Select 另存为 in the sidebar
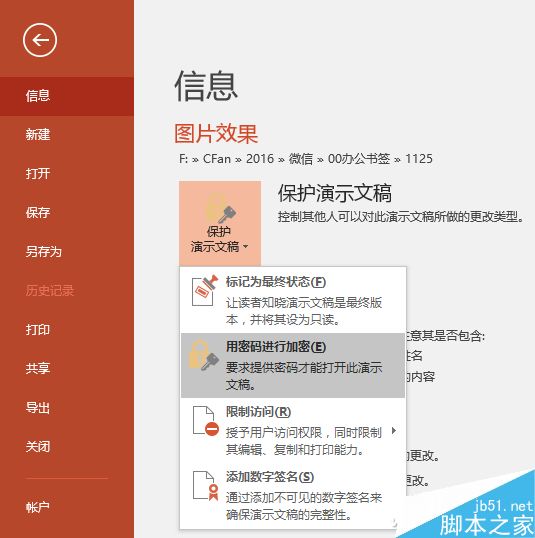The height and width of the screenshot is (538, 535). 67,252
